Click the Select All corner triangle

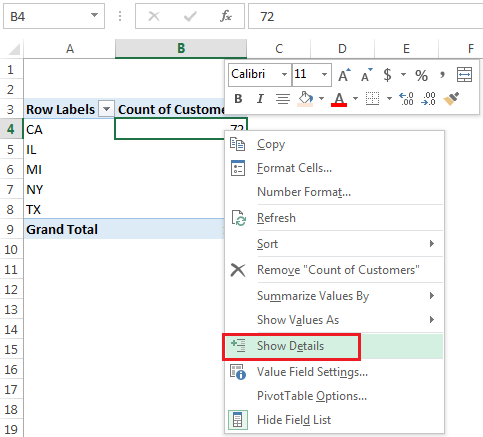(x=14, y=50)
